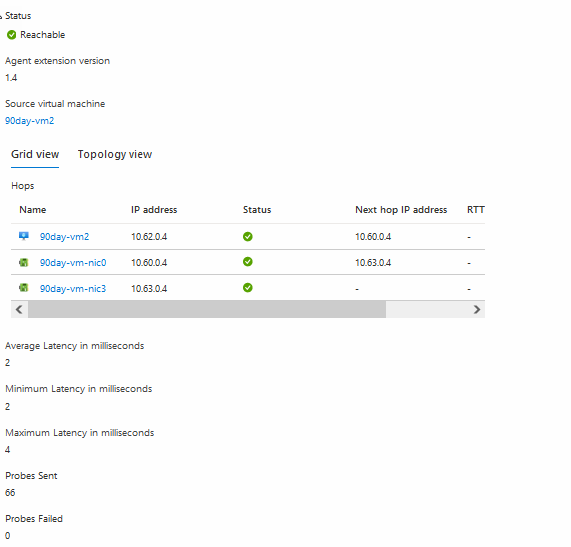Image resolution: width=571 pixels, height=547 pixels.
Task: Click the empty scrollbar track right of thumb
Action: tap(427, 310)
